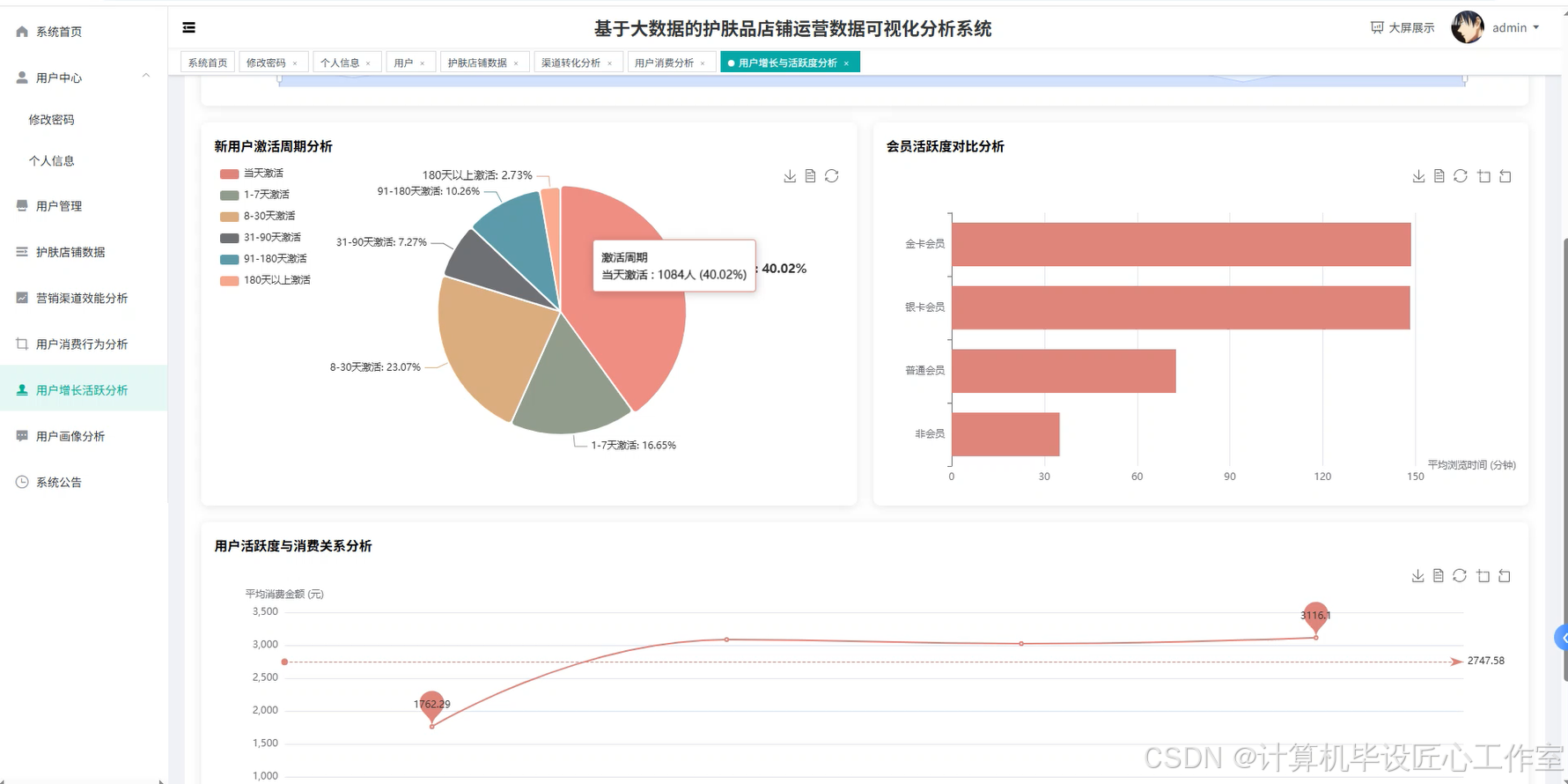Close the 护肤店铺数据 tab
1568x784 pixels.
pos(516,63)
